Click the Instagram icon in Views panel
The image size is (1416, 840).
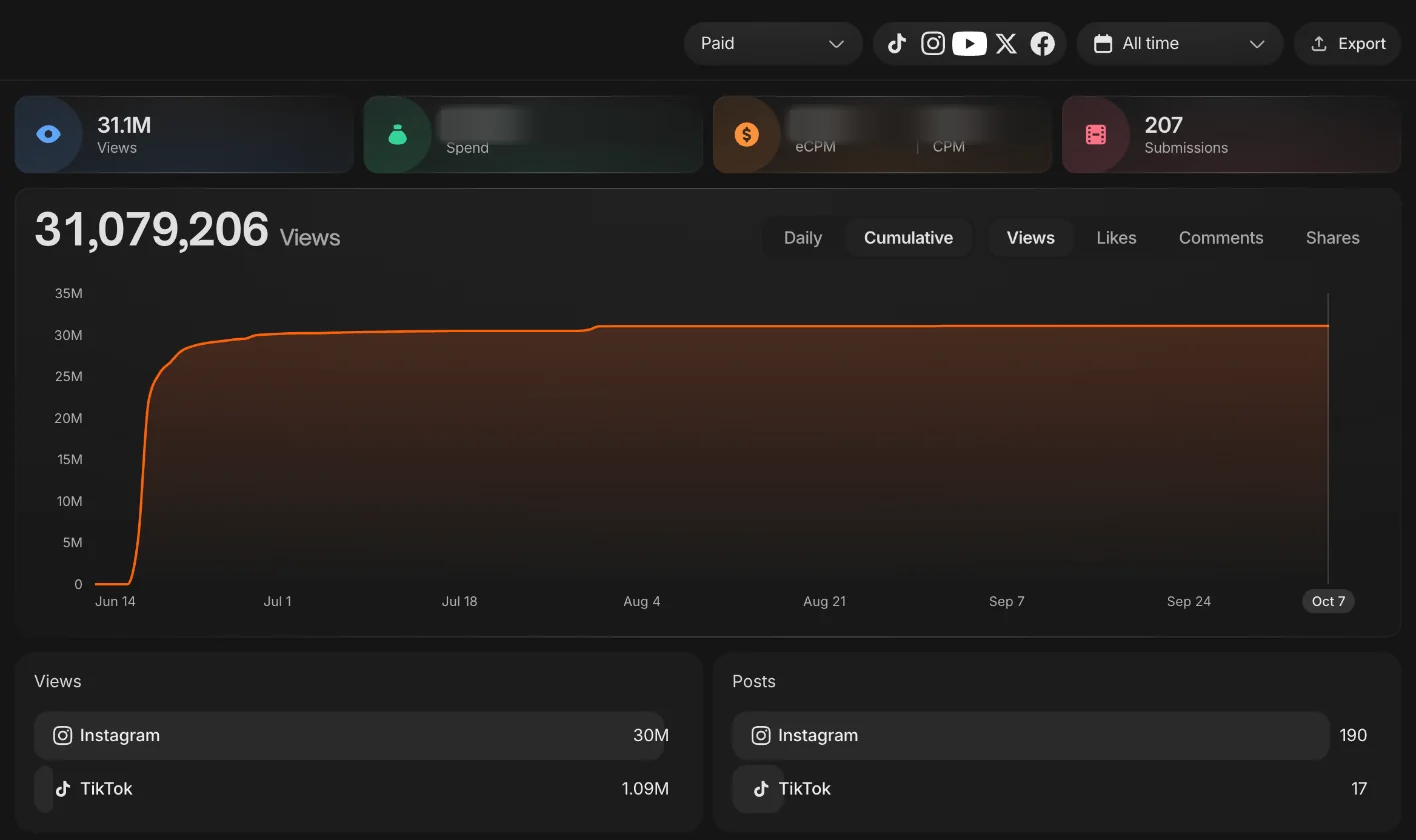(x=62, y=735)
